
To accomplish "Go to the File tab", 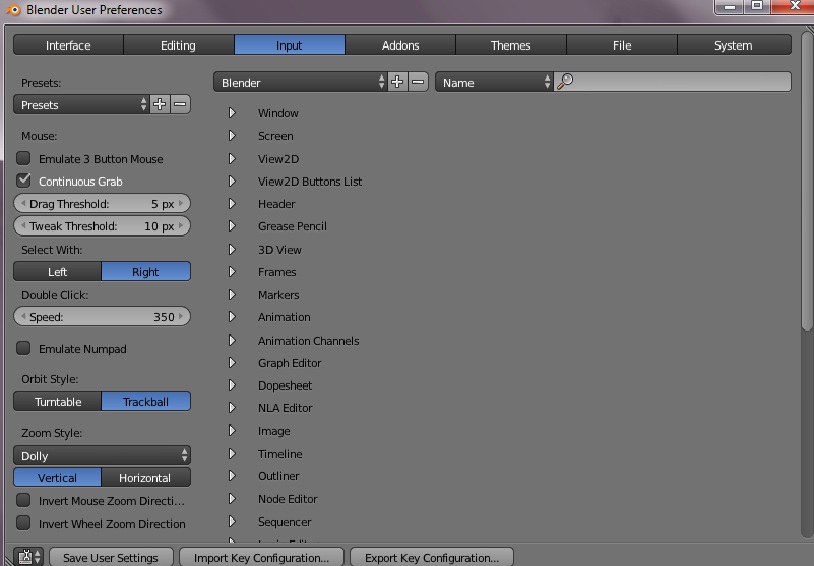I will pyautogui.click(x=622, y=45).
